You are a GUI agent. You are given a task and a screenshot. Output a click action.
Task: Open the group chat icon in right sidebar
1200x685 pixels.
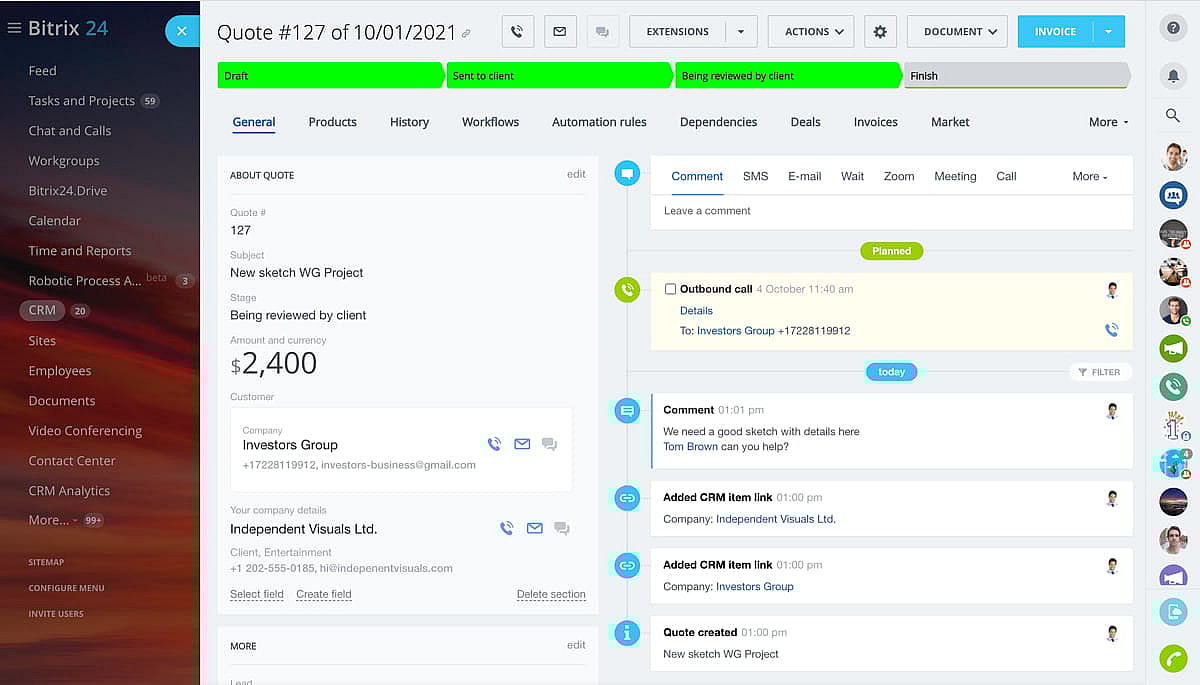pyautogui.click(x=1173, y=195)
